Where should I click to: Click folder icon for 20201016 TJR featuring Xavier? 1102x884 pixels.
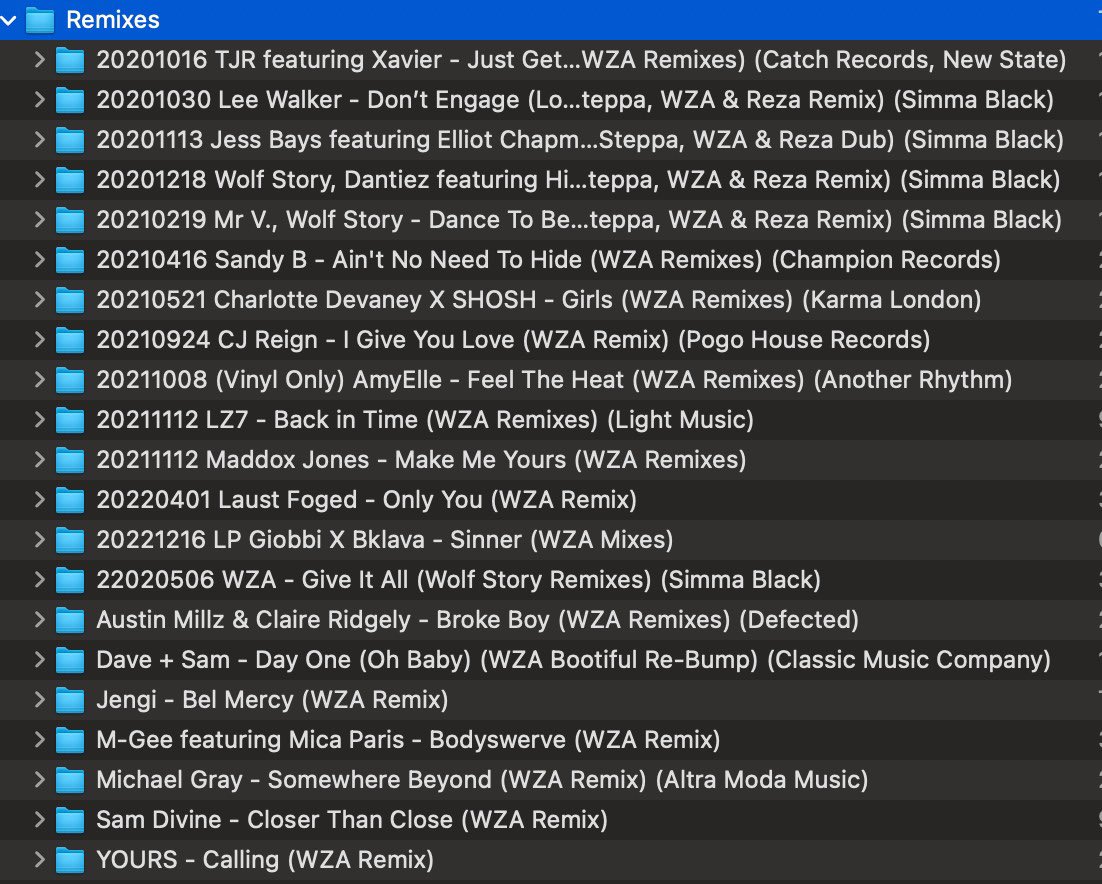coord(70,60)
